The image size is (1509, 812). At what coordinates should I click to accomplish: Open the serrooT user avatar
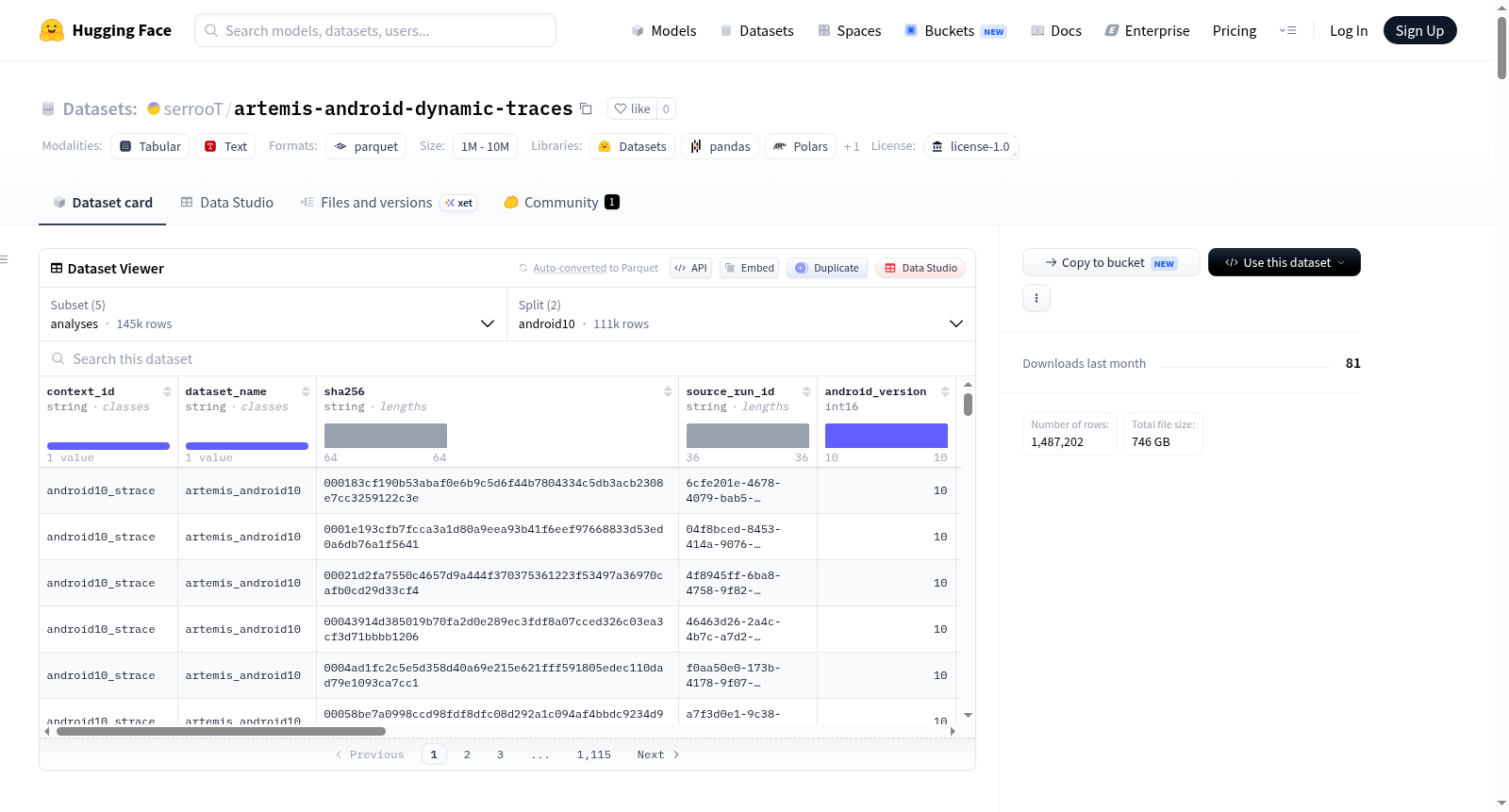(154, 108)
